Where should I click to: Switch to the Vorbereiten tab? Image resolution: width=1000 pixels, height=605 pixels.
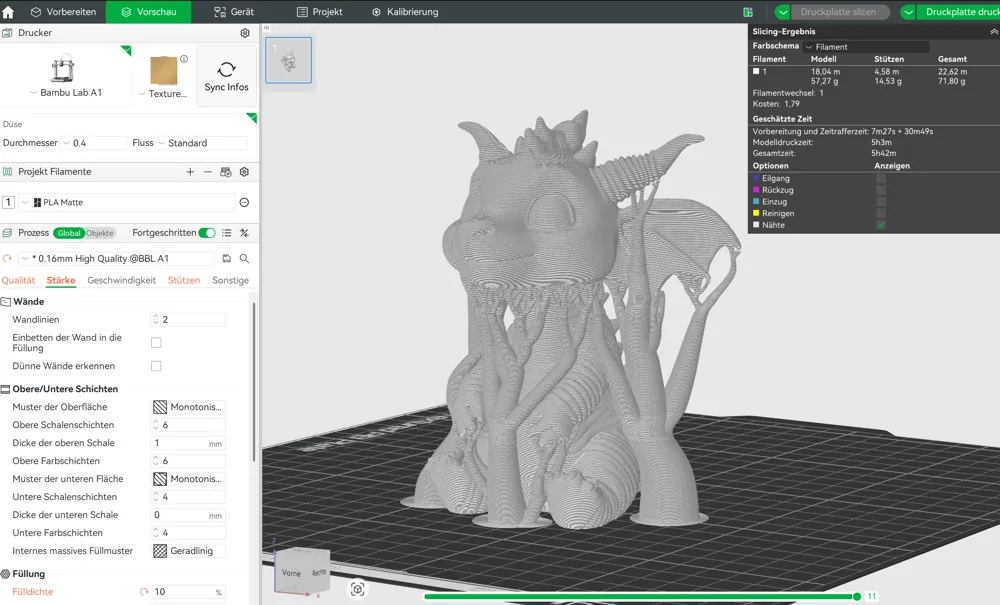click(63, 11)
